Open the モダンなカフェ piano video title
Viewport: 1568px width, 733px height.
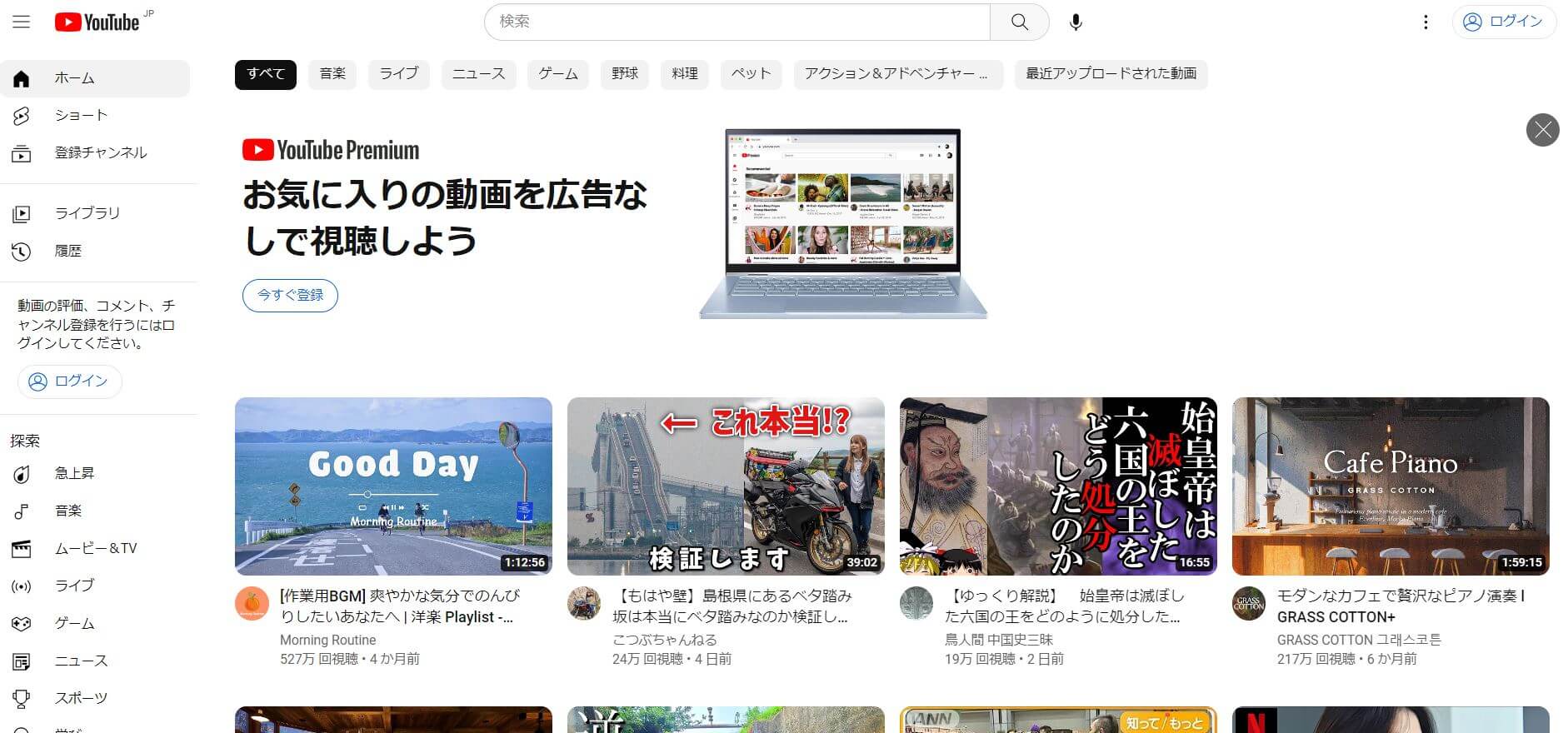1401,607
